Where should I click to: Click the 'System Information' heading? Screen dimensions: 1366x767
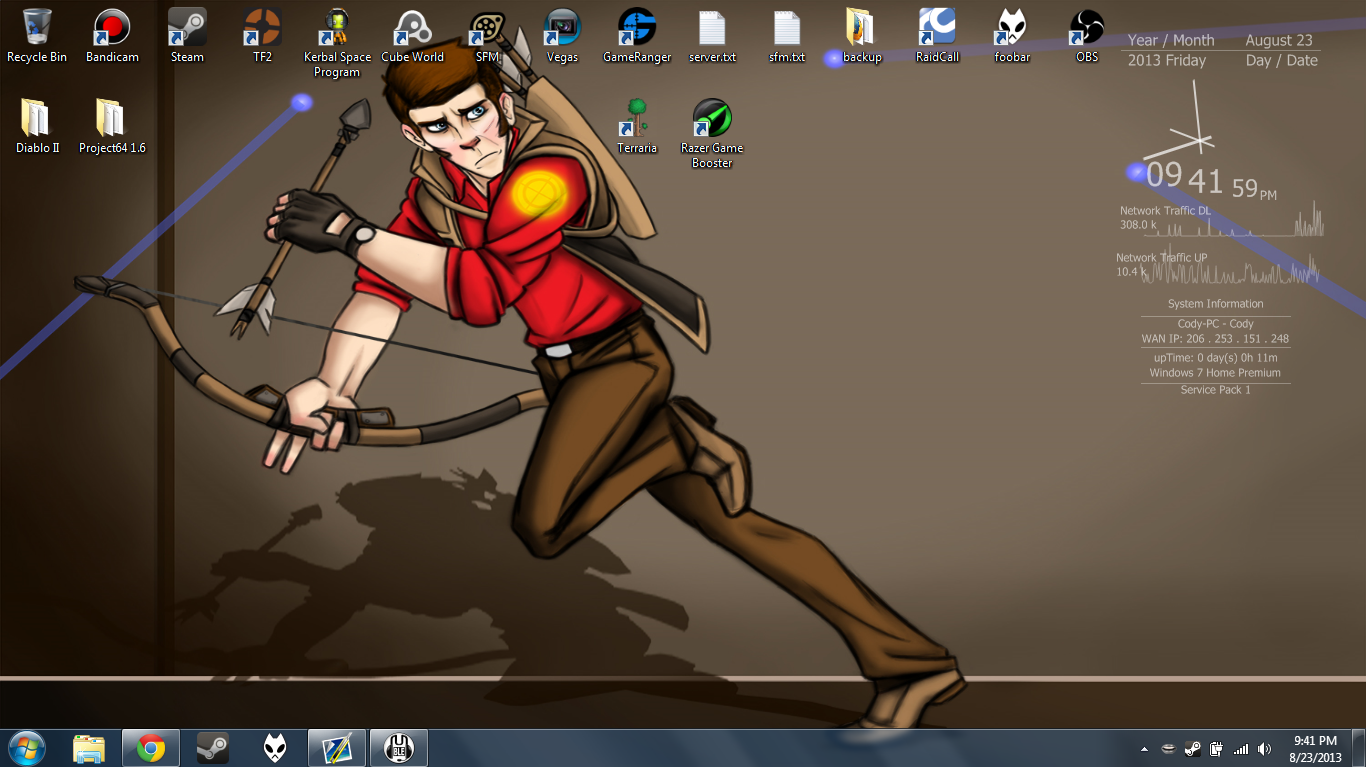pos(1216,304)
